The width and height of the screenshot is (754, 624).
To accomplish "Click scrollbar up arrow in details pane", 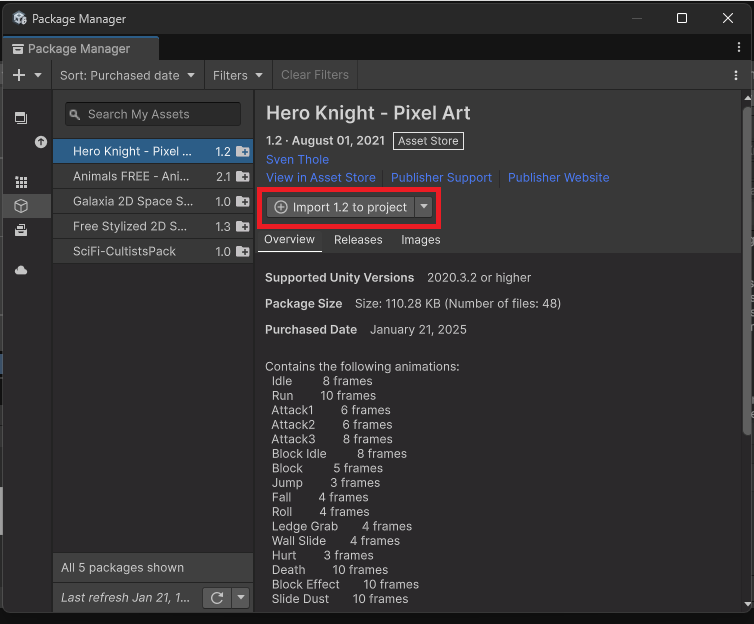I will [x=747, y=98].
